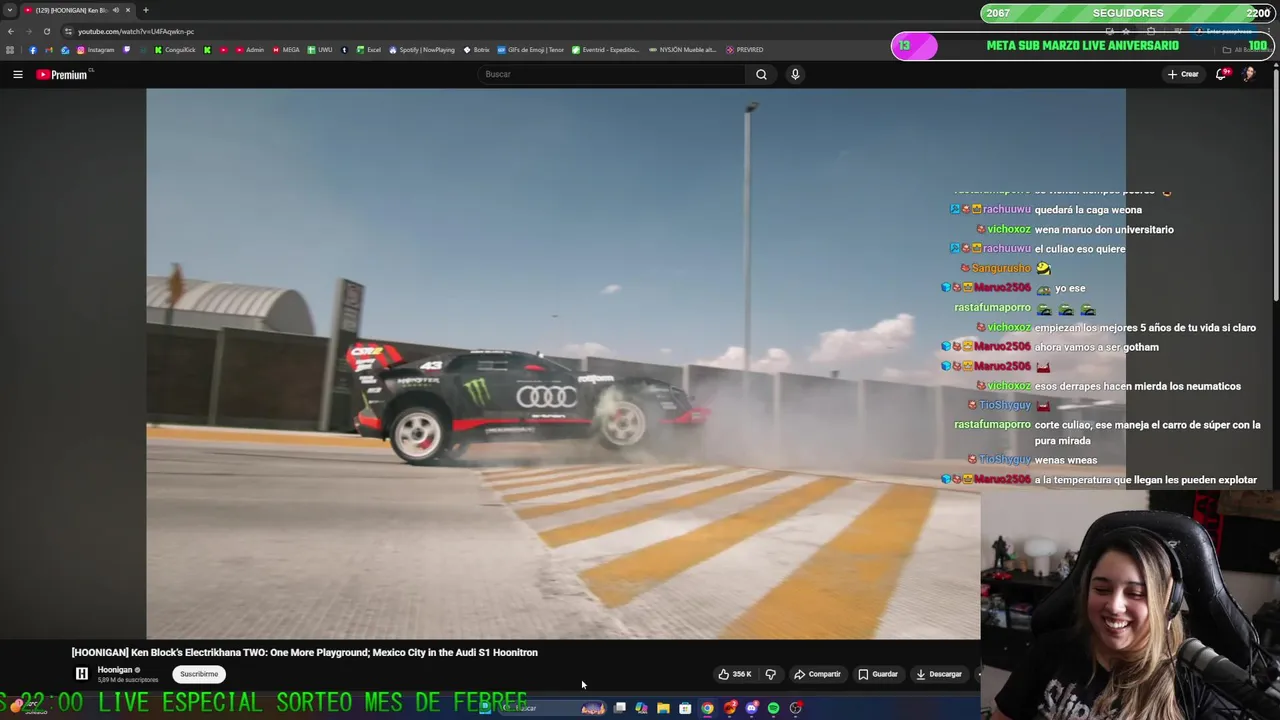Click the Task View taskbar icon
This screenshot has width=1280, height=720.
point(620,708)
